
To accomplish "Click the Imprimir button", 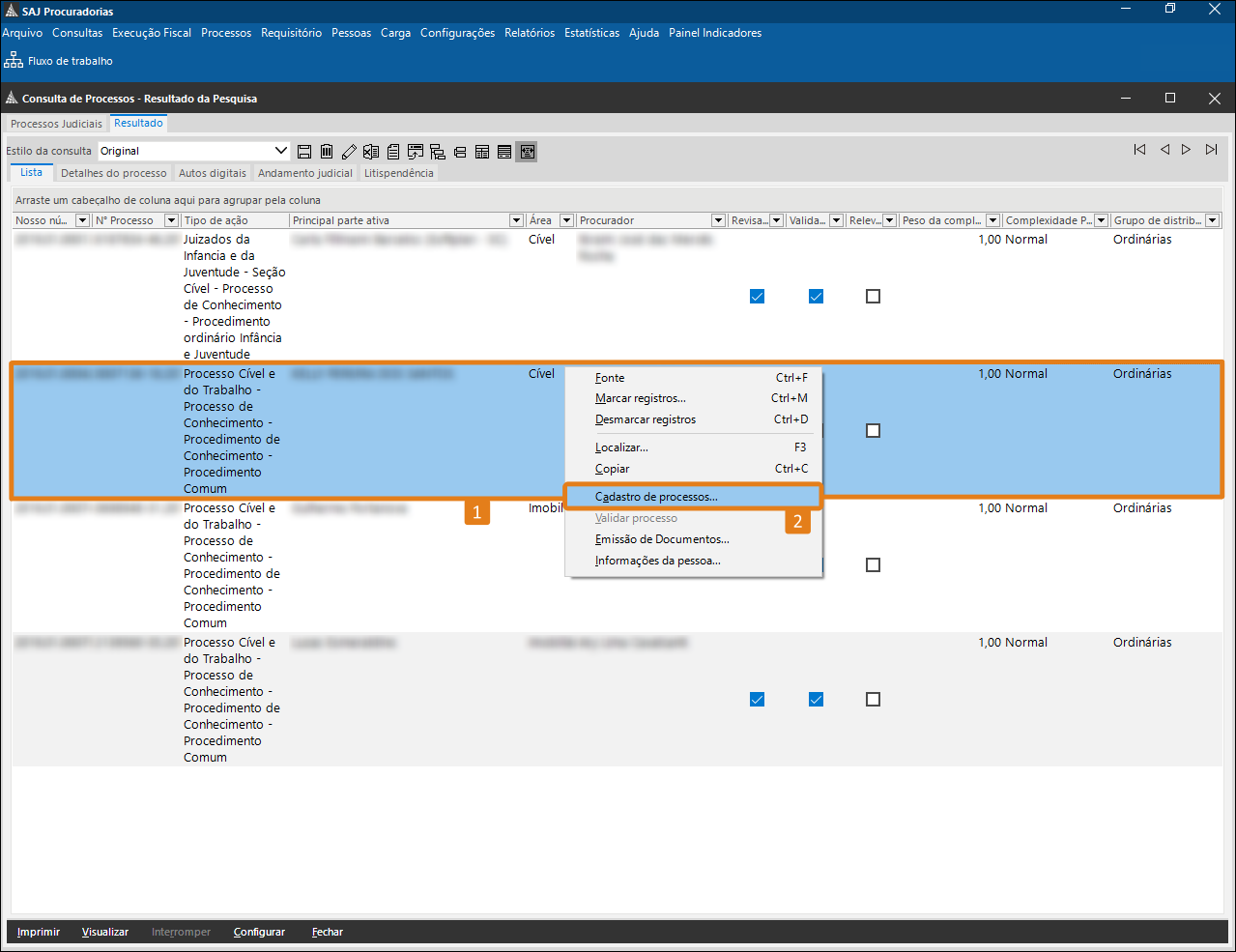I will coord(39,933).
